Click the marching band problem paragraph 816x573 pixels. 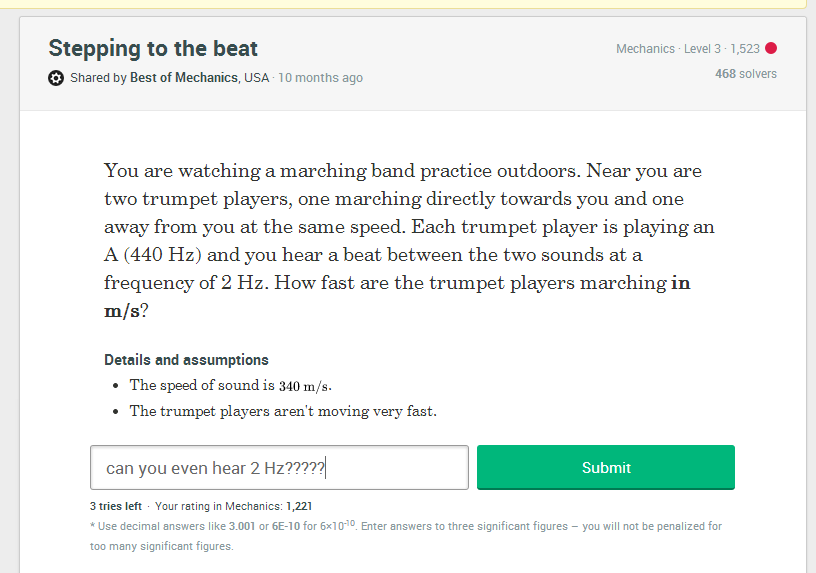[x=410, y=240]
